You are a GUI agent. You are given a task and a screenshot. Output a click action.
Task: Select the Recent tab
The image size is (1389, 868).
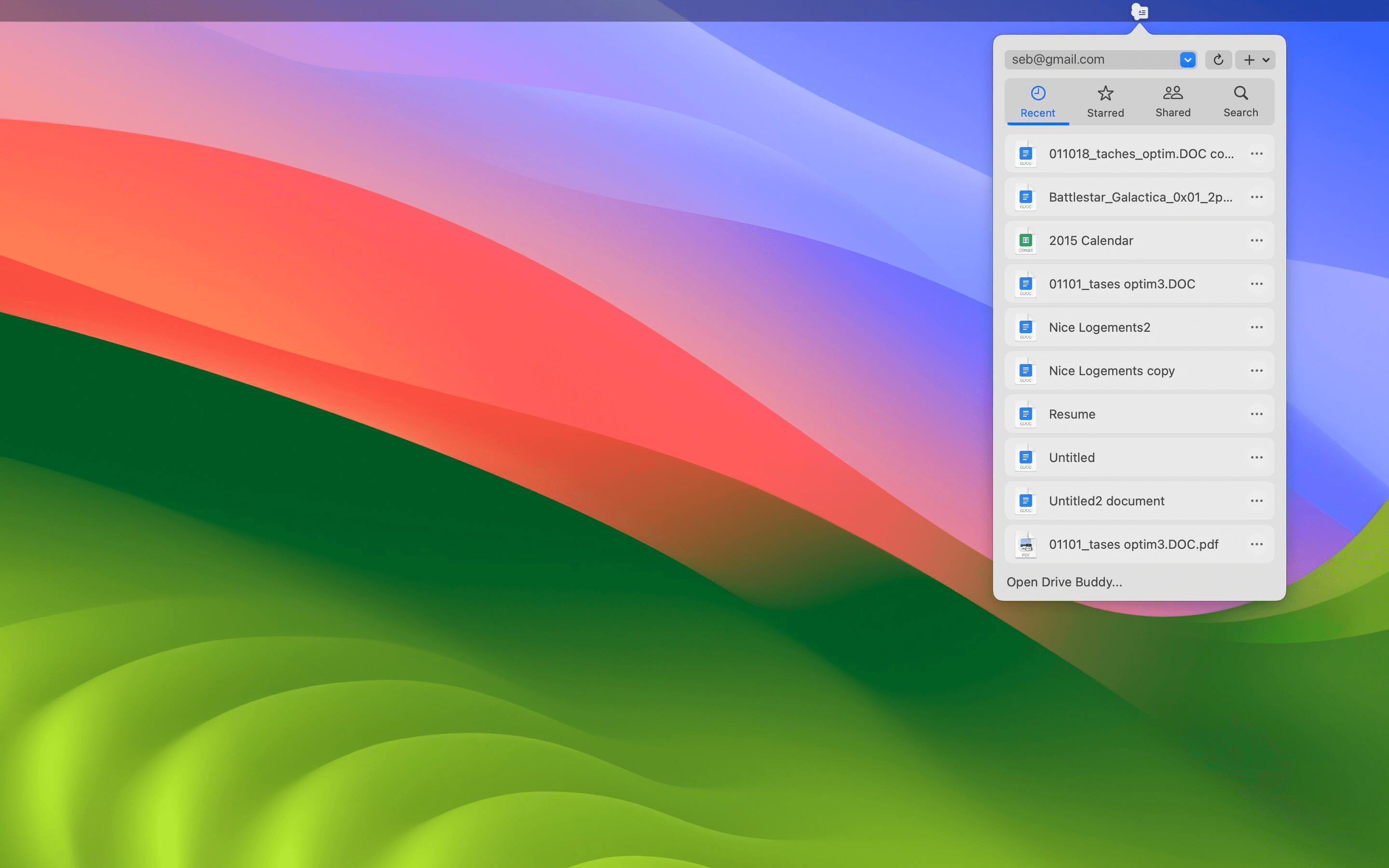[x=1037, y=102]
